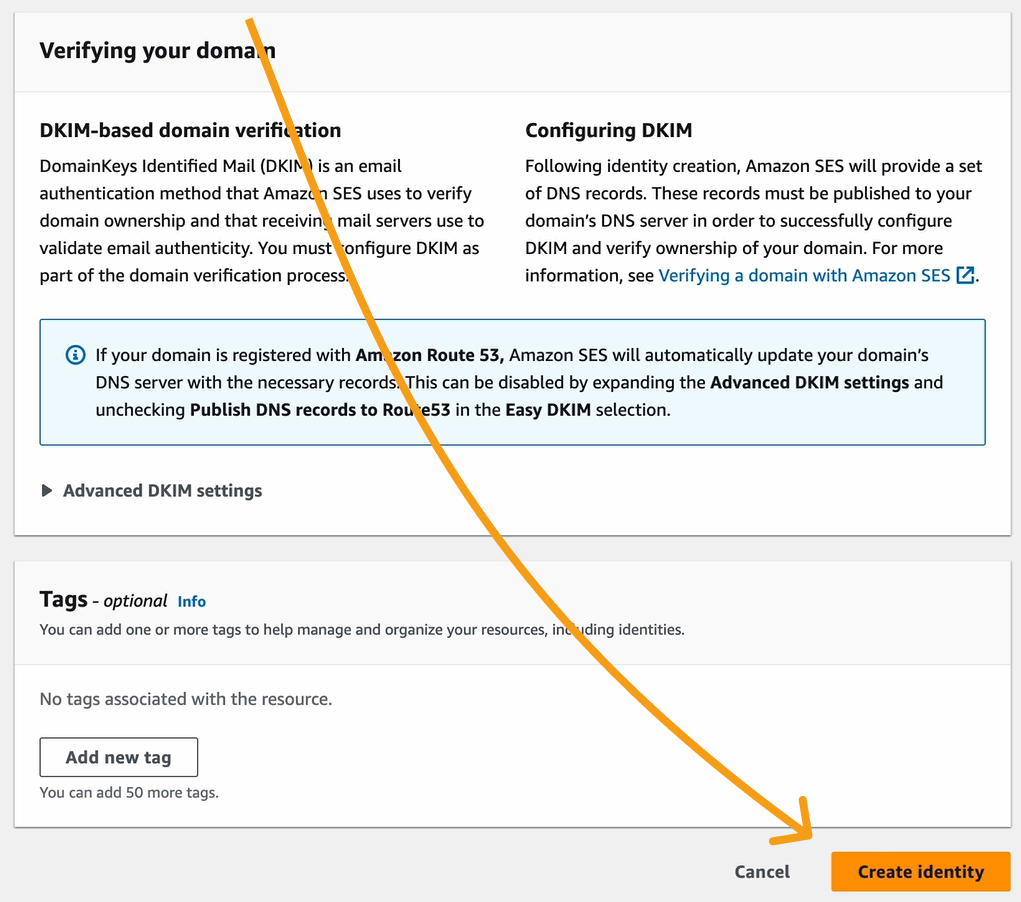Click the Tags description about managing resources
The height and width of the screenshot is (902, 1021).
pos(362,630)
